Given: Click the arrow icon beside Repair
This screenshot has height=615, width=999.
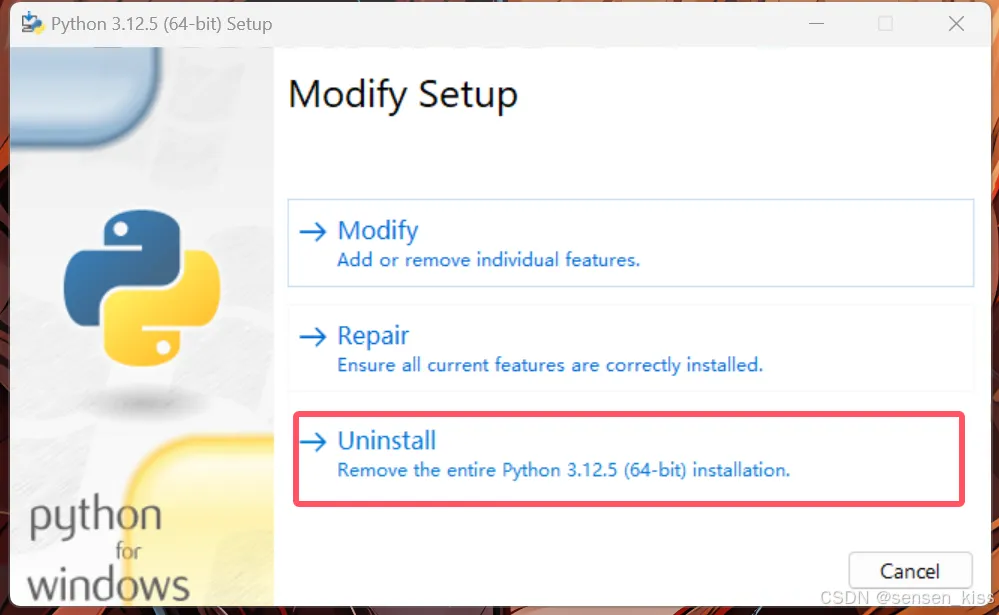Looking at the screenshot, I should pyautogui.click(x=313, y=337).
